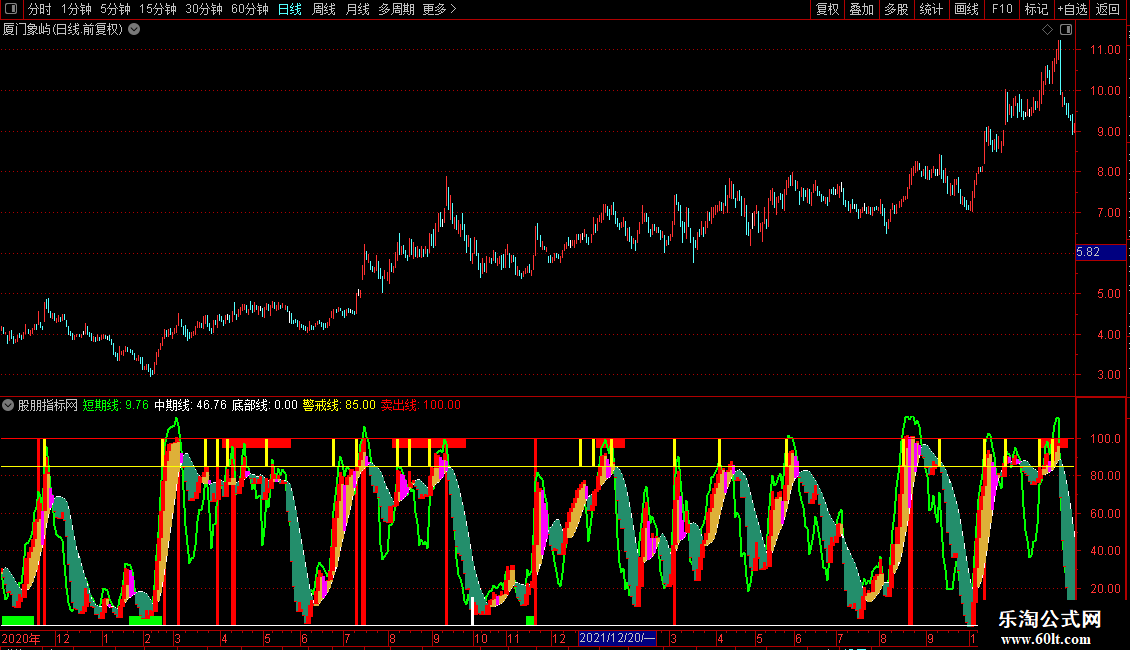The image size is (1130, 650).
Task: Switch to 60分钟 period
Action: [249, 9]
